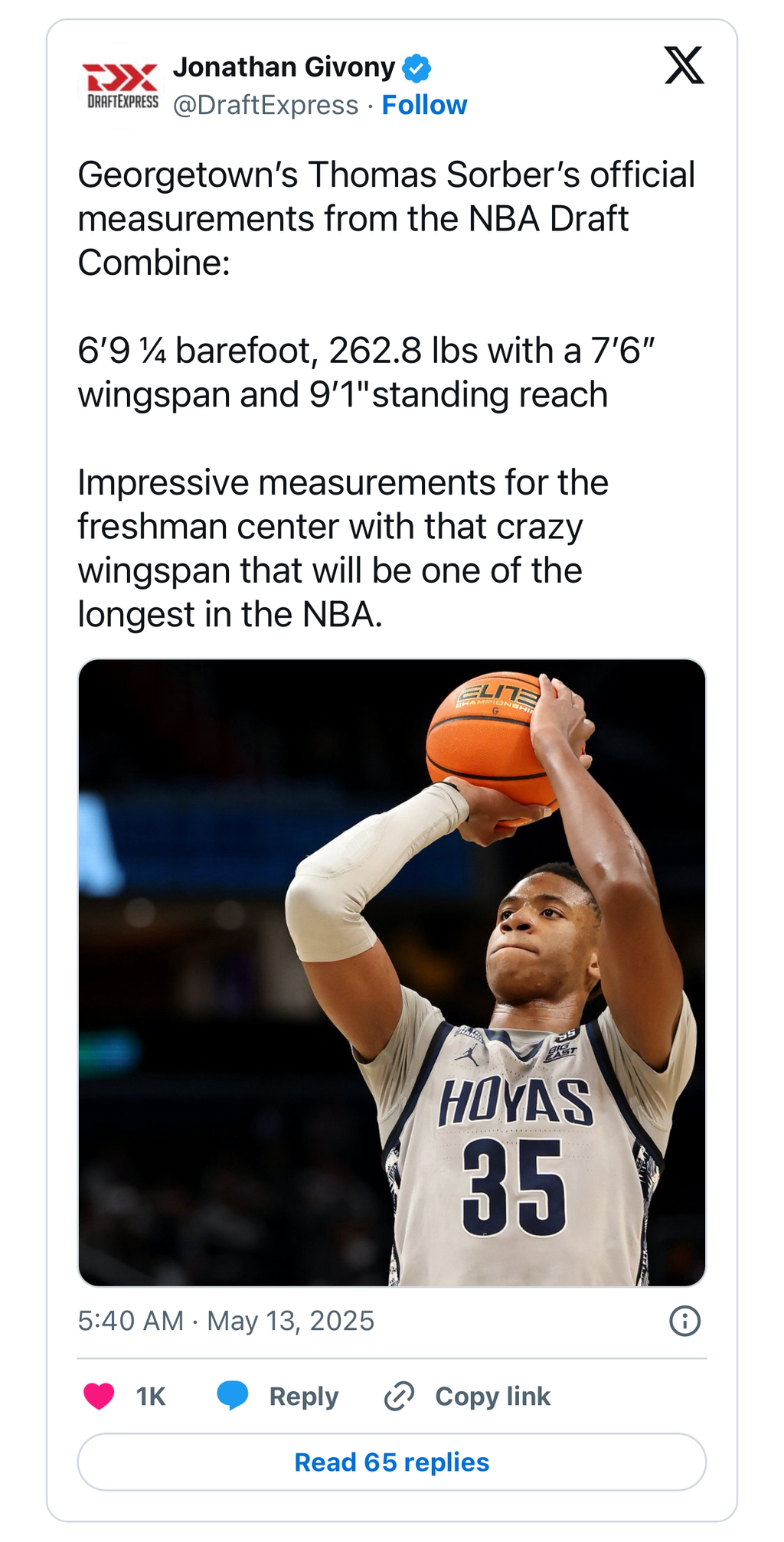The height and width of the screenshot is (1542, 784).
Task: Click the barefoot height and wingspan text
Action: [x=366, y=372]
